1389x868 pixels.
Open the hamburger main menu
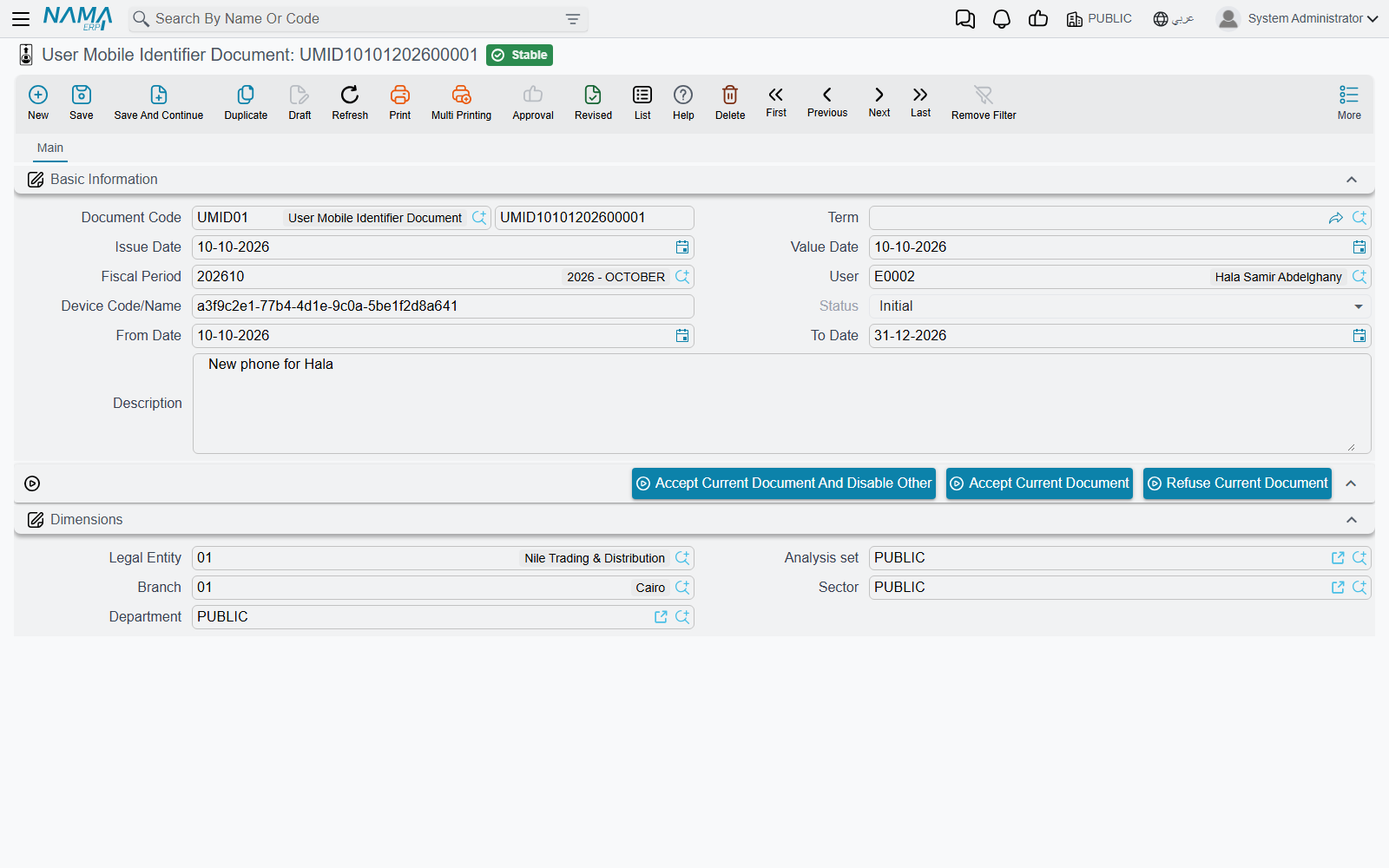coord(21,18)
